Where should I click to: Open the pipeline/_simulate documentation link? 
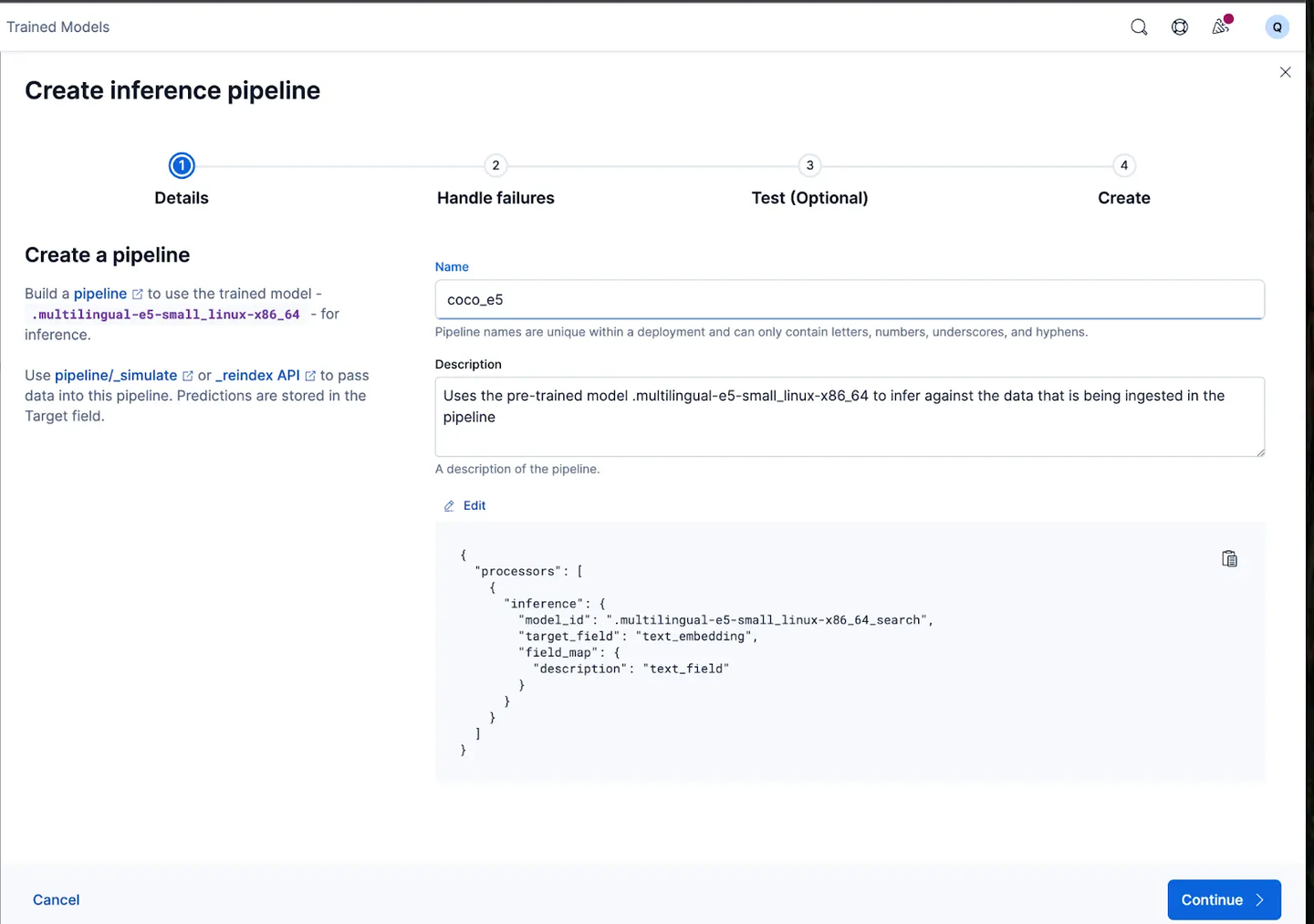click(116, 376)
